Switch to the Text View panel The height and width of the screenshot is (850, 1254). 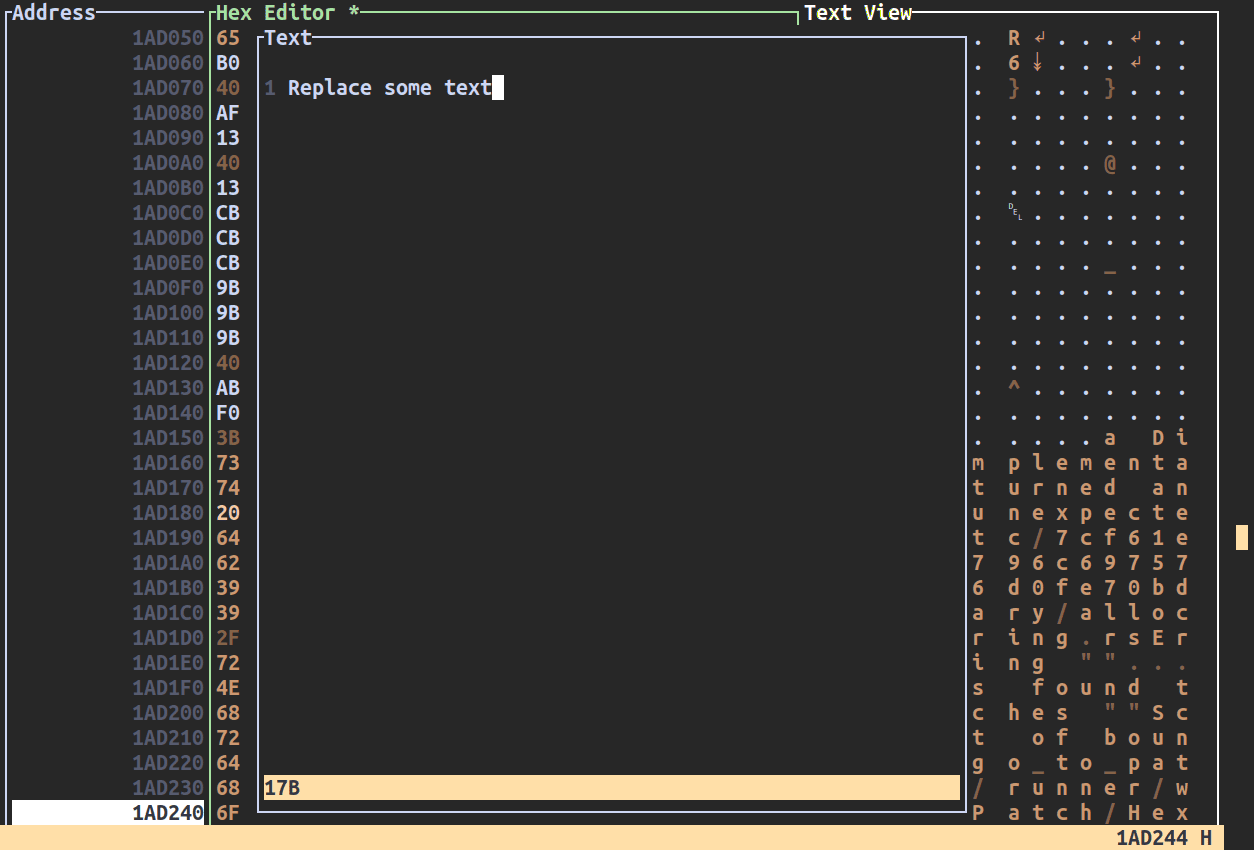tap(858, 13)
